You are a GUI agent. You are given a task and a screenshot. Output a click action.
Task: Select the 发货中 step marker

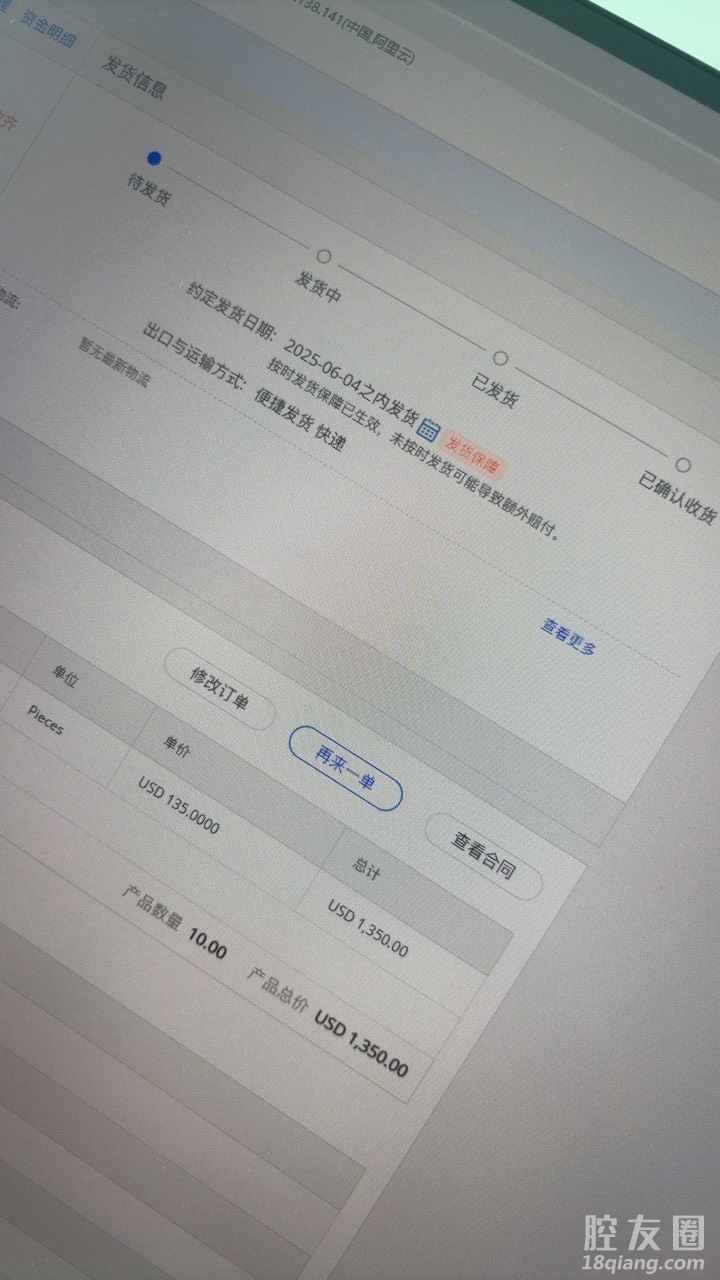tap(323, 258)
